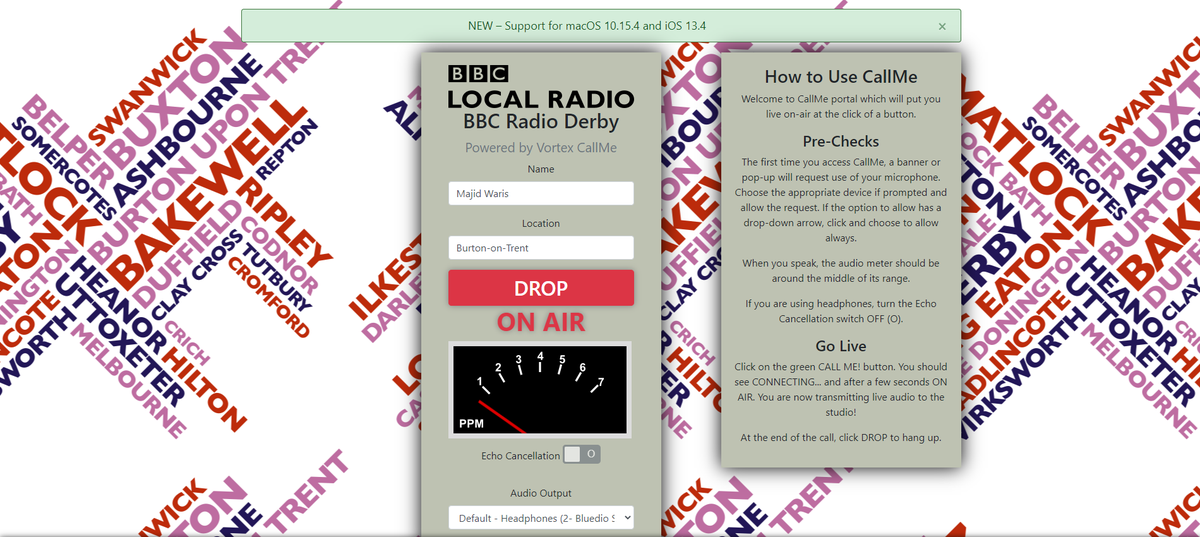
Task: Click the BBC Radio Derby title
Action: (x=541, y=123)
